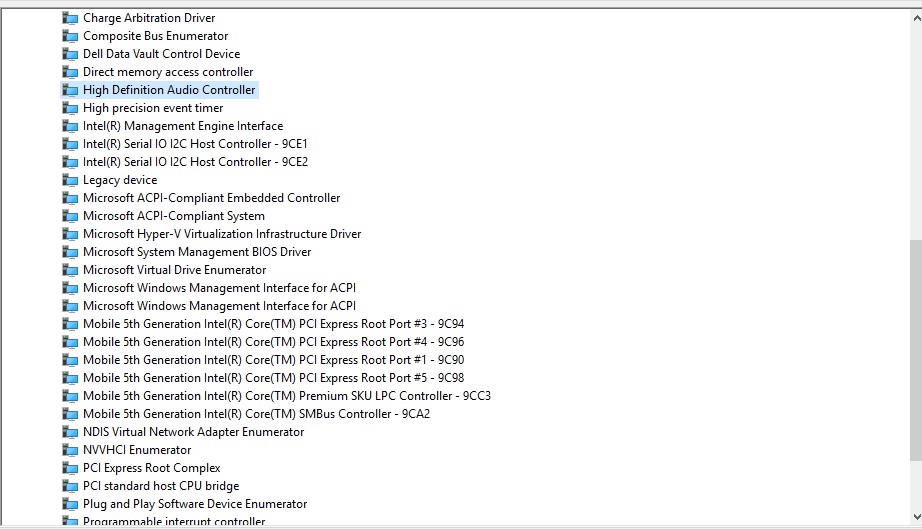Click the scrollbar up arrow
922x529 pixels.
click(916, 19)
